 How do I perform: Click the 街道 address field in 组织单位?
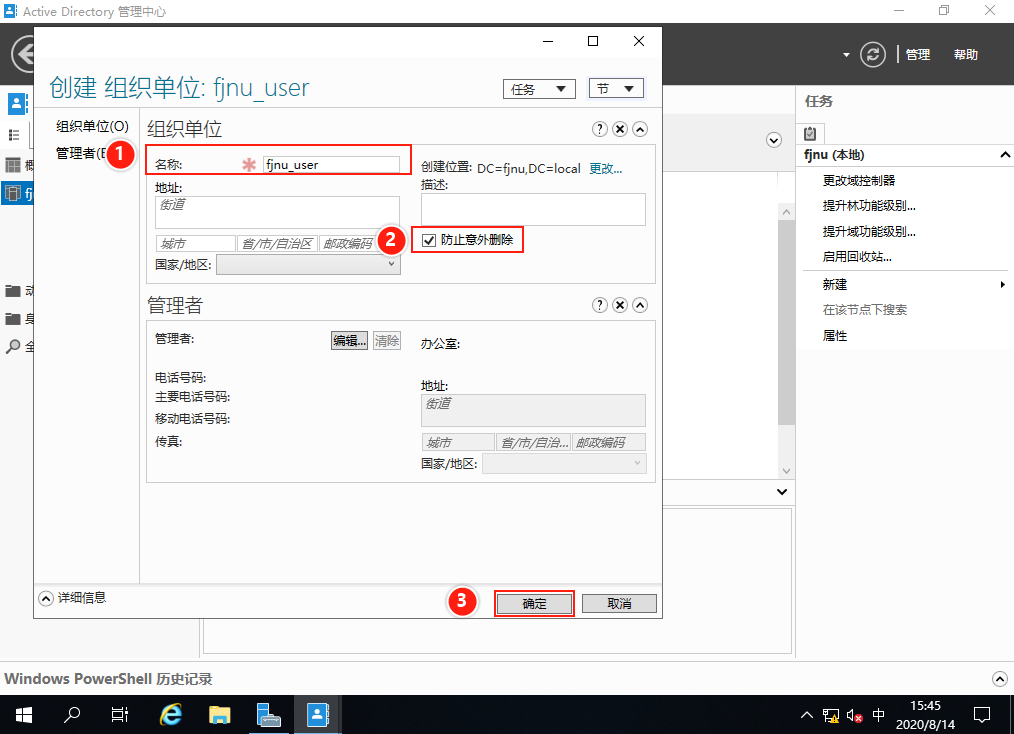[x=277, y=212]
